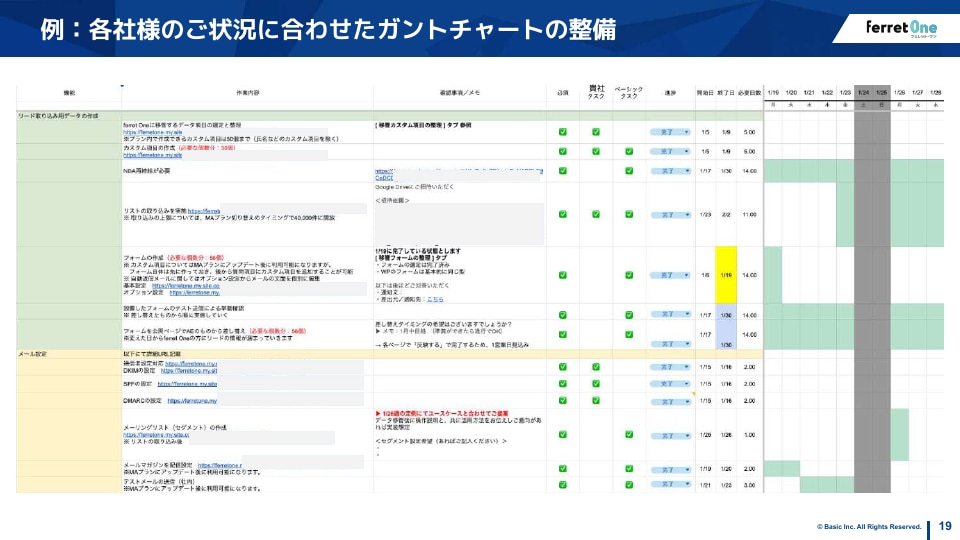Image resolution: width=960 pixels, height=540 pixels.
Task: Select the grayed 1/24 Saturday column header
Action: 863,93
